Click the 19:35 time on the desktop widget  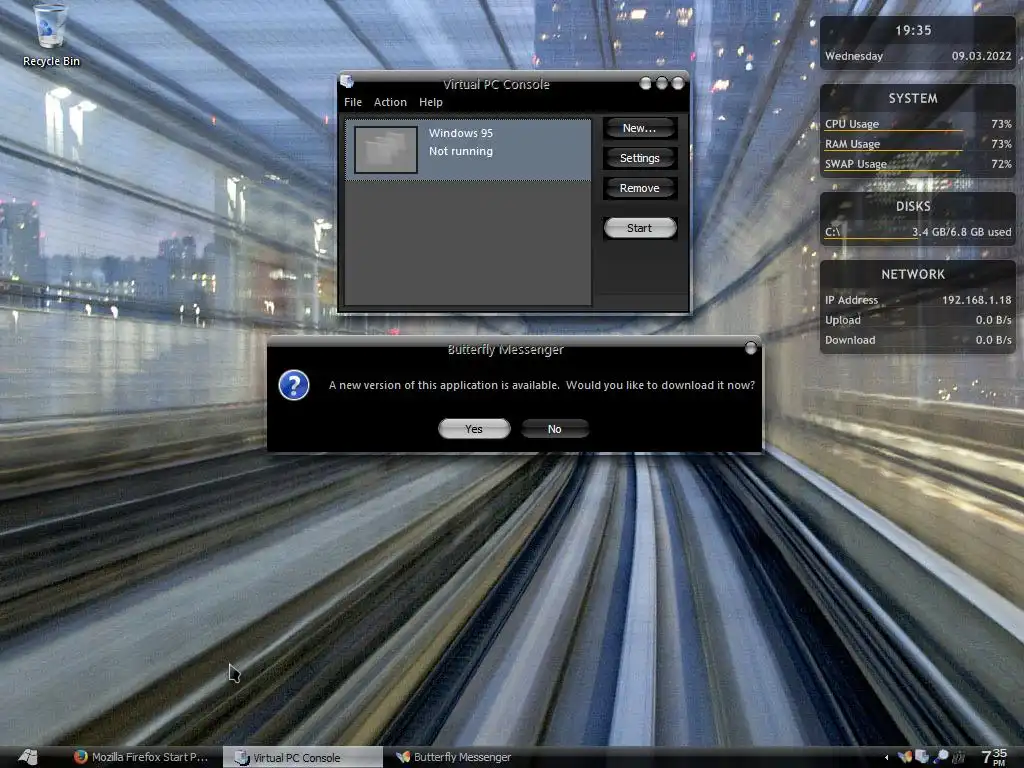pyautogui.click(x=913, y=31)
